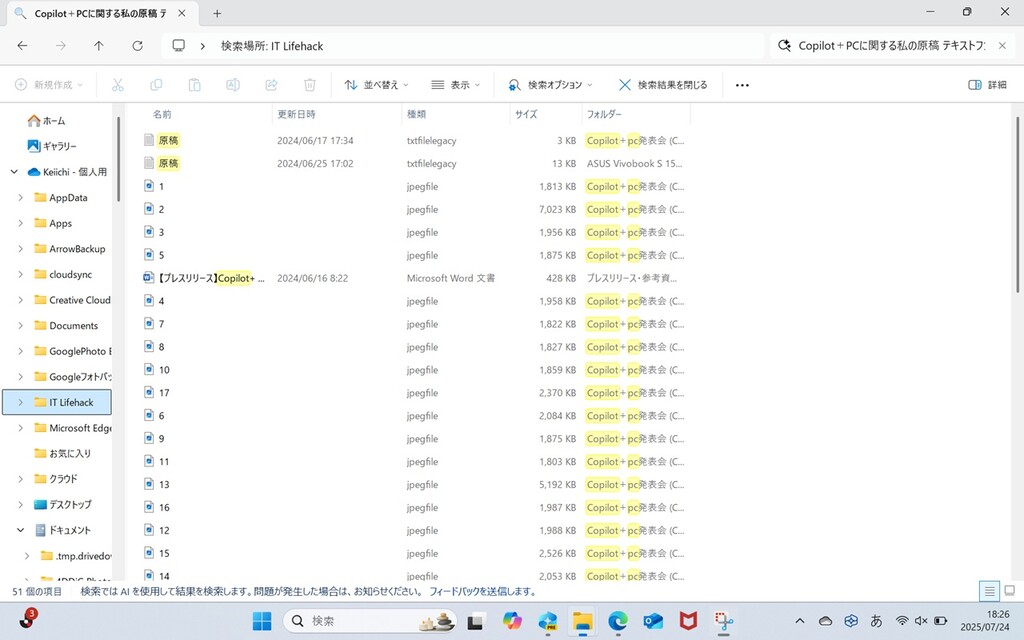Open Outlook from the taskbar
Viewport: 1024px width, 640px height.
[653, 620]
